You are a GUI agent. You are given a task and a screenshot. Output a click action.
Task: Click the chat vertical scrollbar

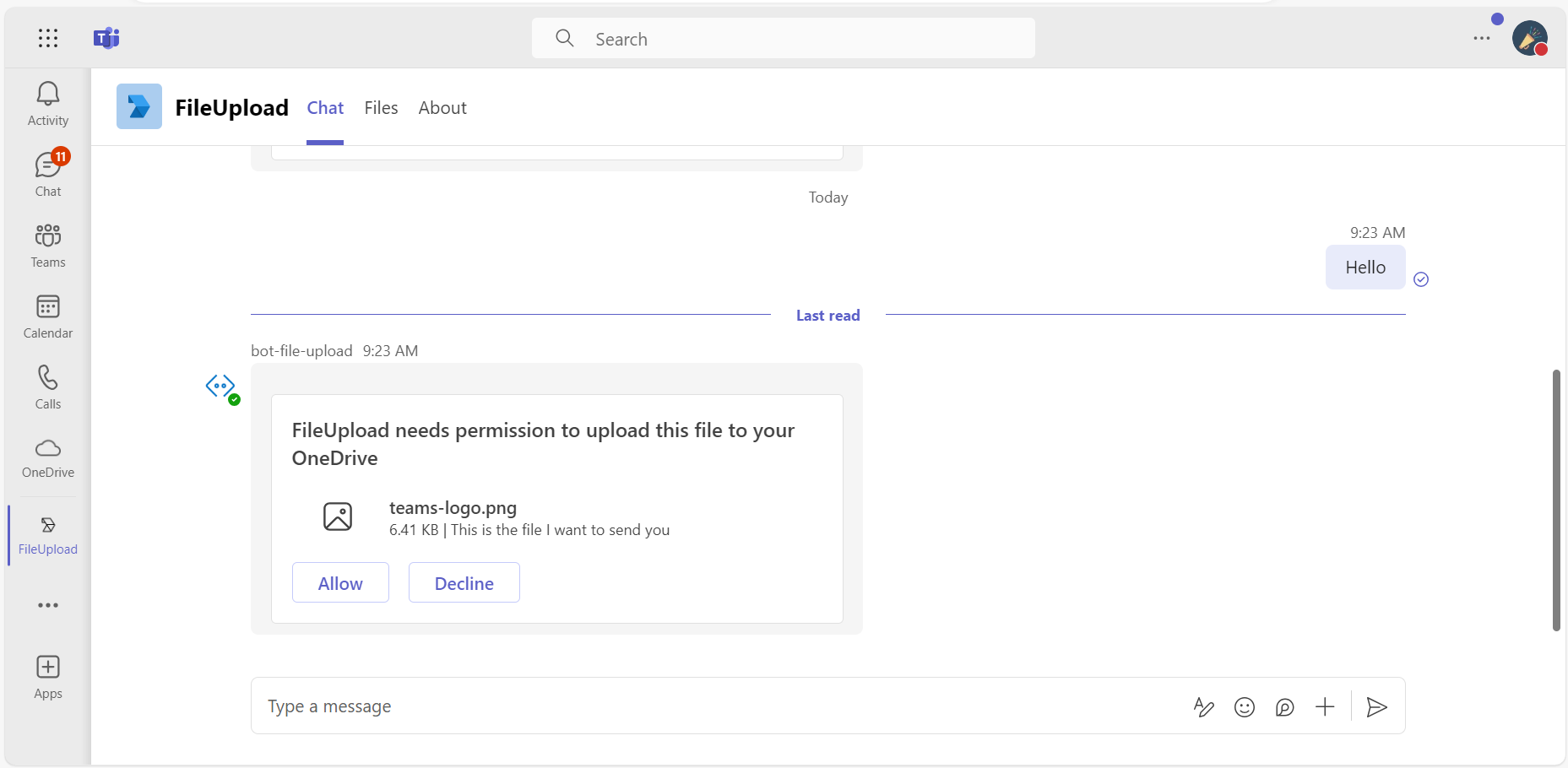[x=1556, y=500]
